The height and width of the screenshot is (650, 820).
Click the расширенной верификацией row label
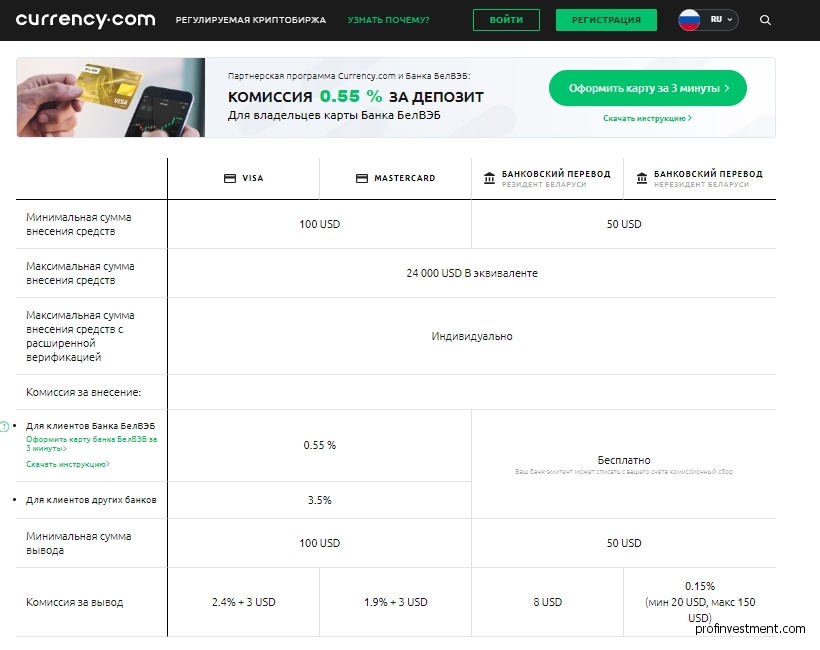[80, 336]
